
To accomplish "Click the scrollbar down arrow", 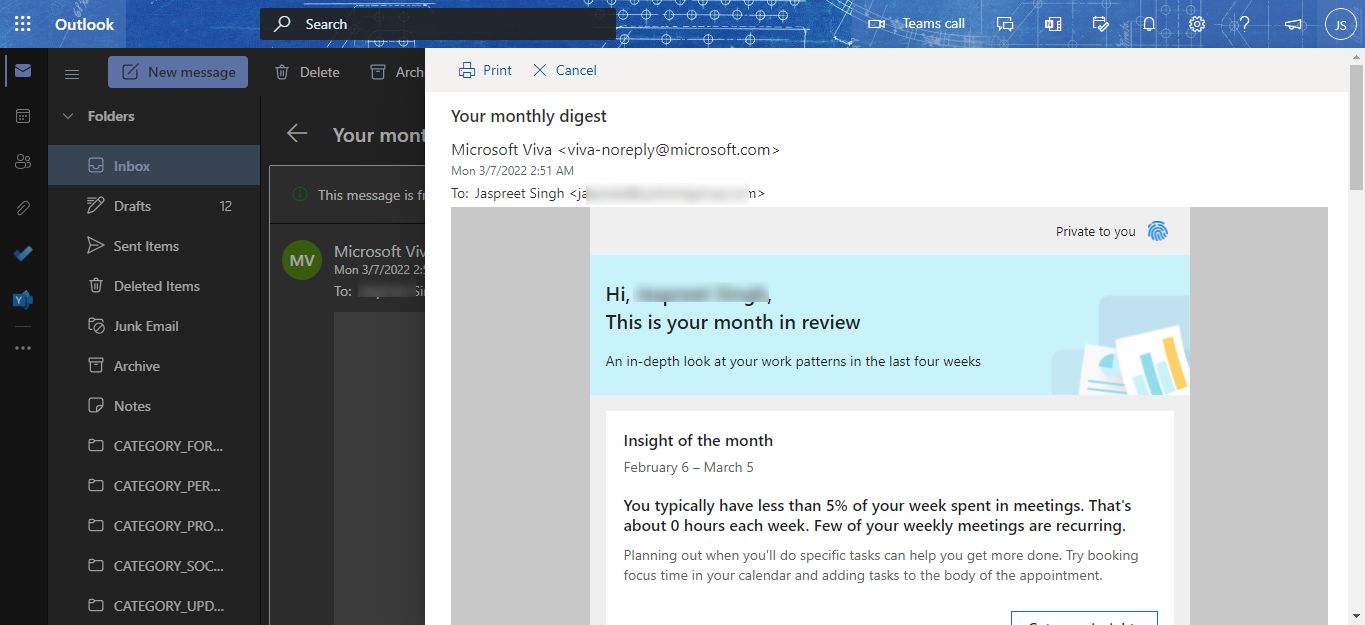I will click(1357, 616).
